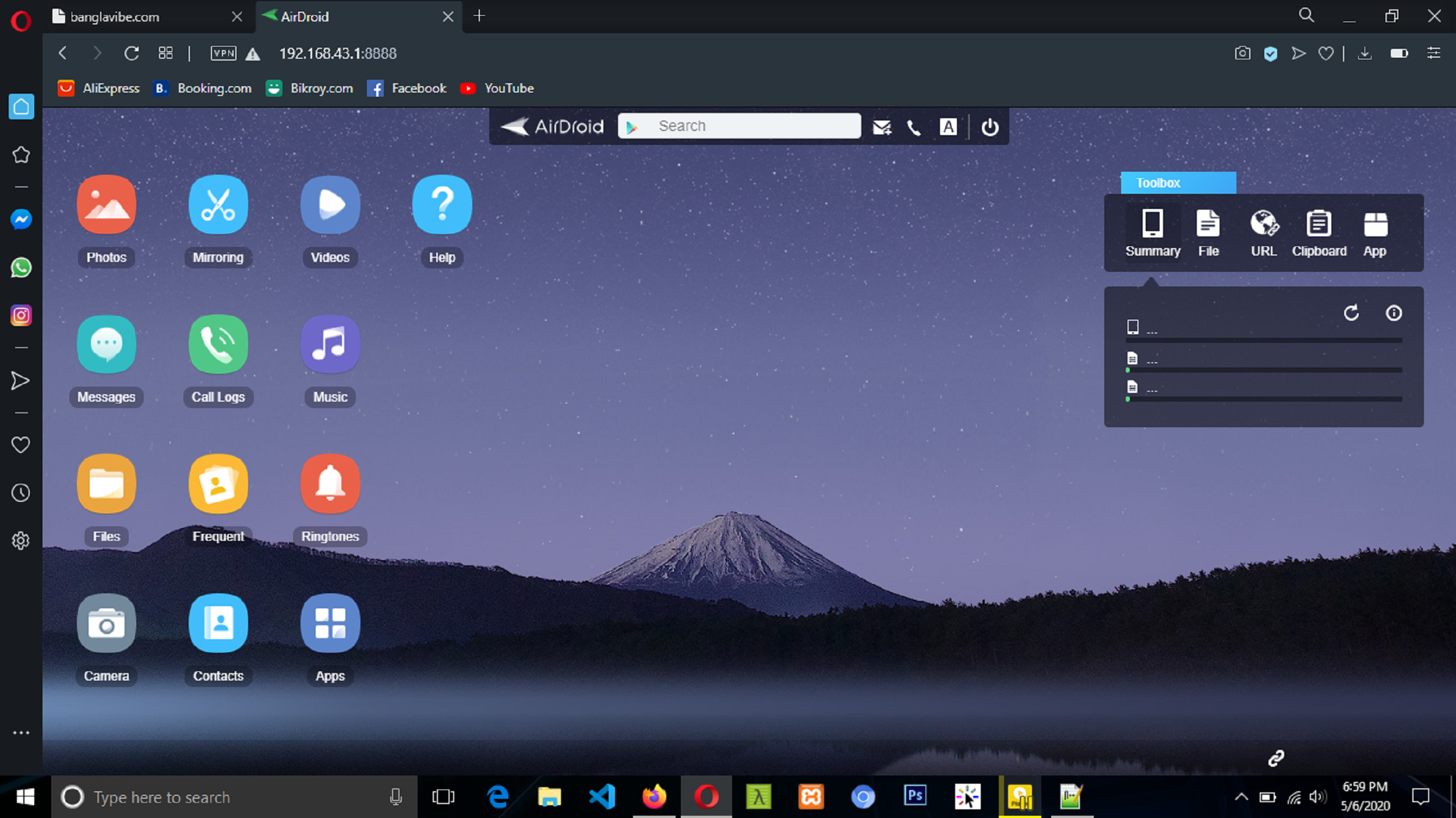The width and height of the screenshot is (1456, 818).
Task: Click the phone dial icon in AirDroid bar
Action: coord(914,127)
